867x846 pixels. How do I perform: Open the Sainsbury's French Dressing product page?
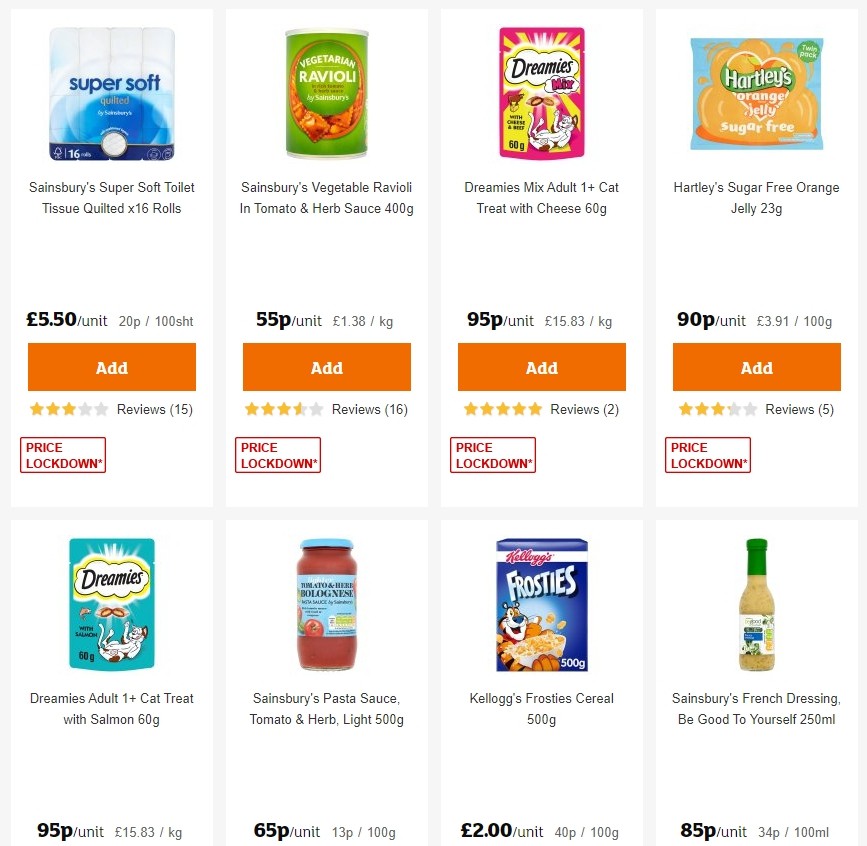(756, 709)
